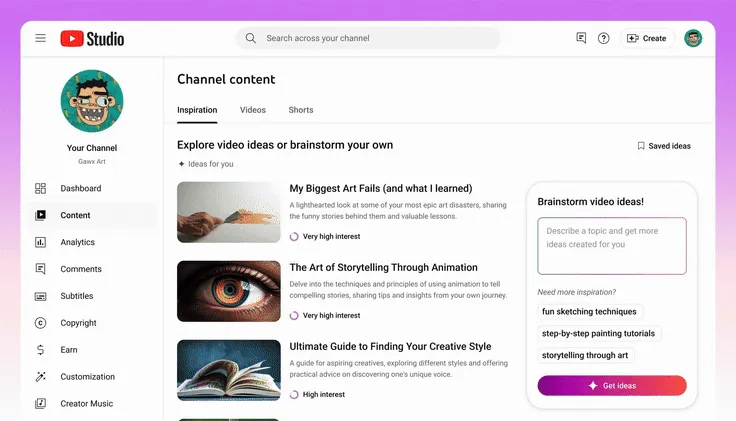Open the send feedback icon
This screenshot has width=736, height=421.
pyautogui.click(x=581, y=38)
